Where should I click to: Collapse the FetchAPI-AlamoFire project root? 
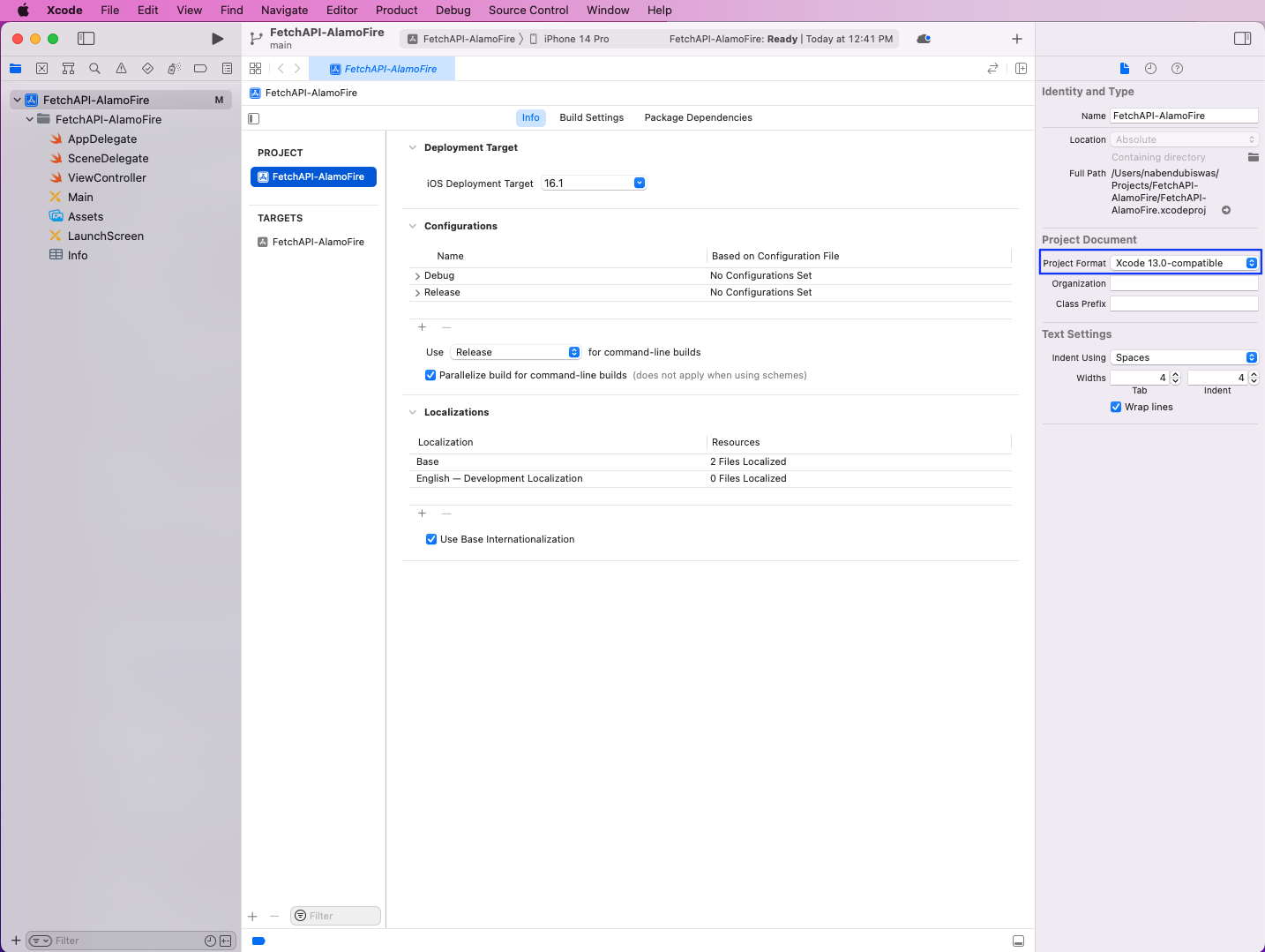pos(17,100)
